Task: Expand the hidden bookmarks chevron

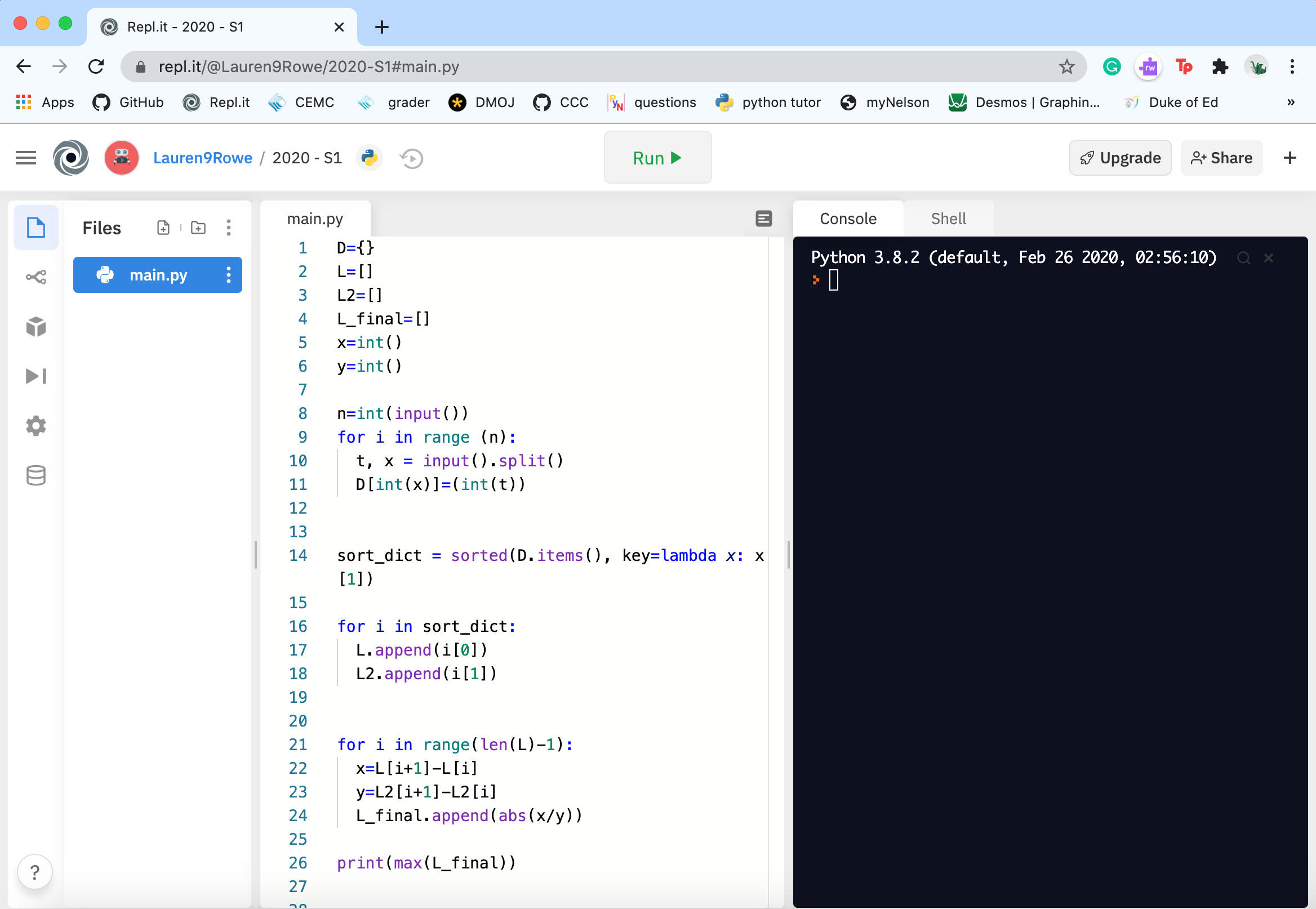Action: tap(1291, 103)
